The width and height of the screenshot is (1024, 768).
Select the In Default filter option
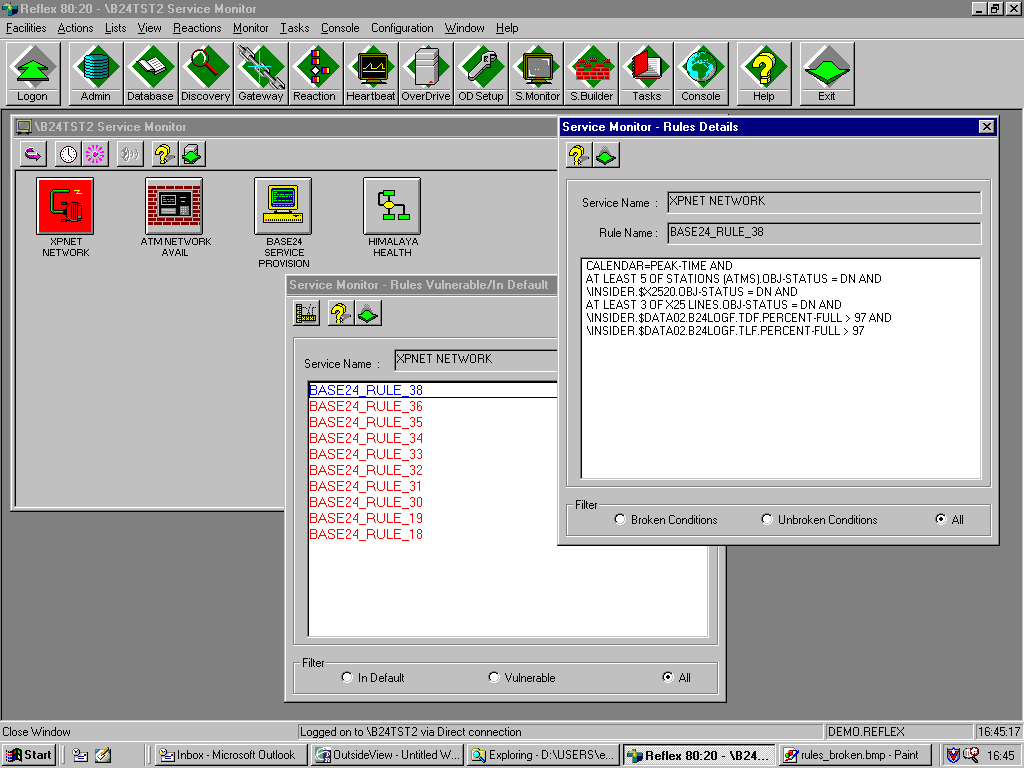tap(348, 678)
